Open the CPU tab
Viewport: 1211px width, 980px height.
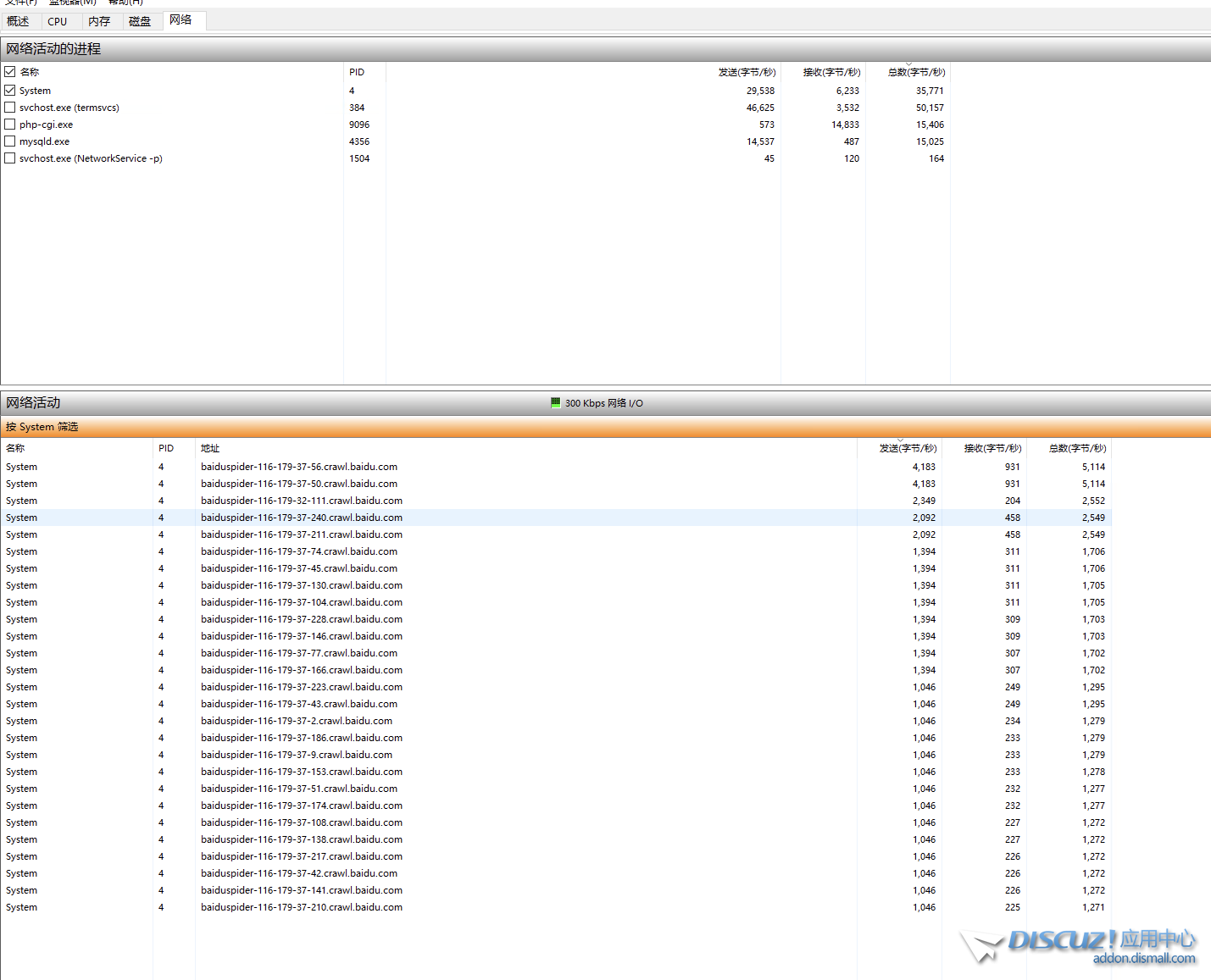point(58,21)
